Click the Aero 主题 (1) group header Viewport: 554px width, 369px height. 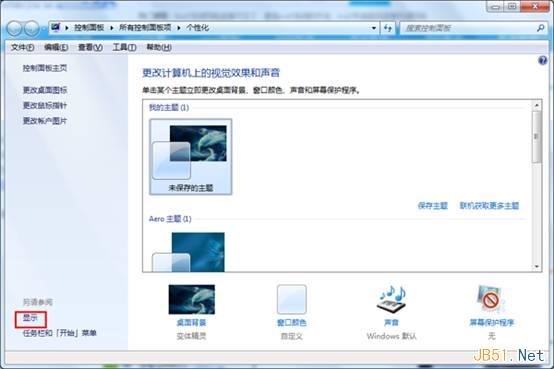click(170, 219)
